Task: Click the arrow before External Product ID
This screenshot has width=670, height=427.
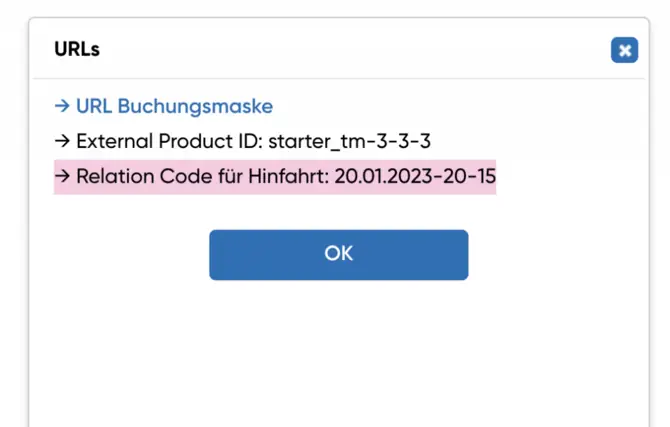Action: (x=62, y=141)
